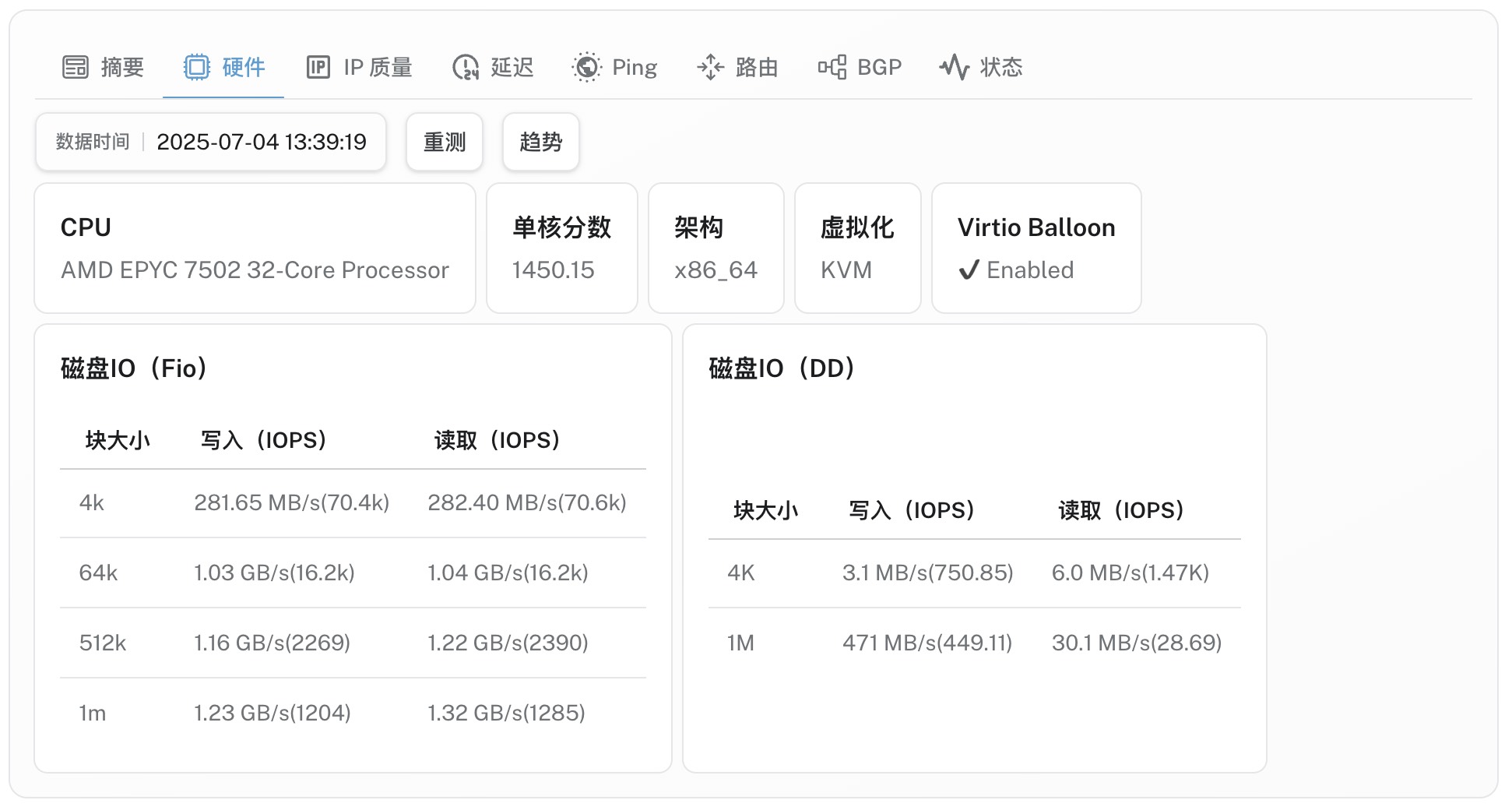Click the latency (延迟) clock icon
The image size is (1512, 807).
coord(466,68)
